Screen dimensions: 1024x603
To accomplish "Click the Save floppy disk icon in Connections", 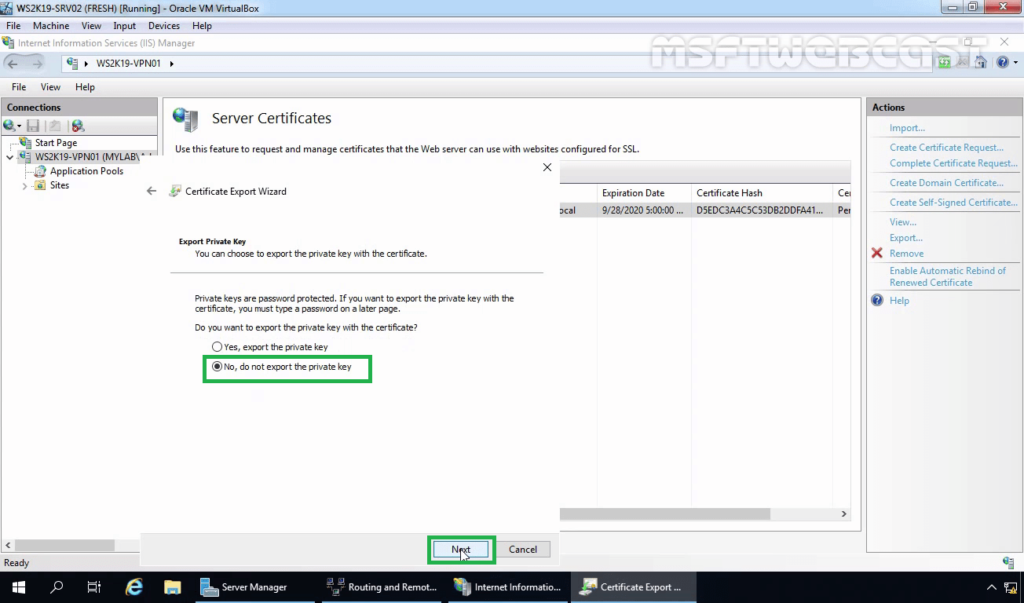I will point(33,125).
